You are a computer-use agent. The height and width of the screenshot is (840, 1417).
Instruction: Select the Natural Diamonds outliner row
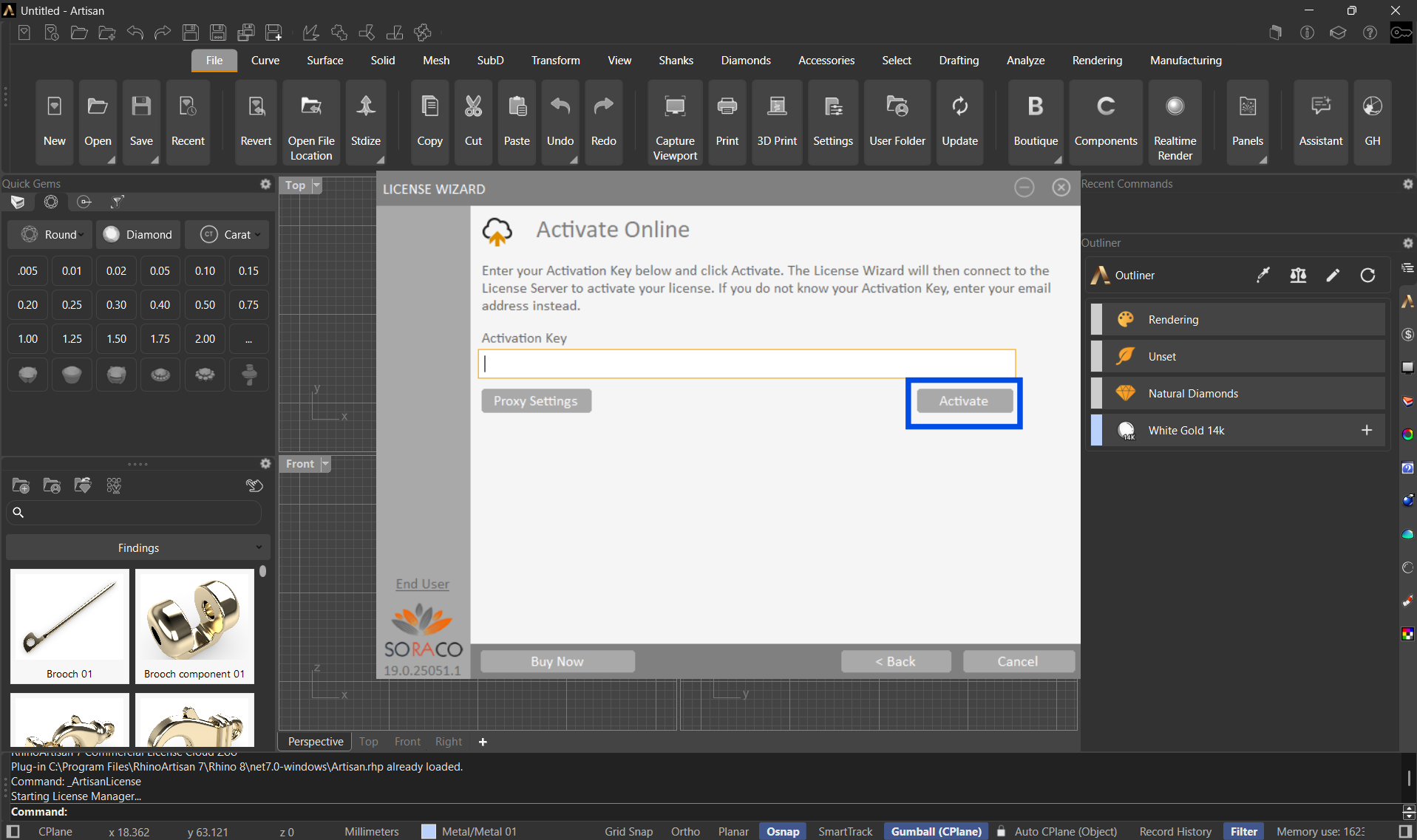(1238, 393)
